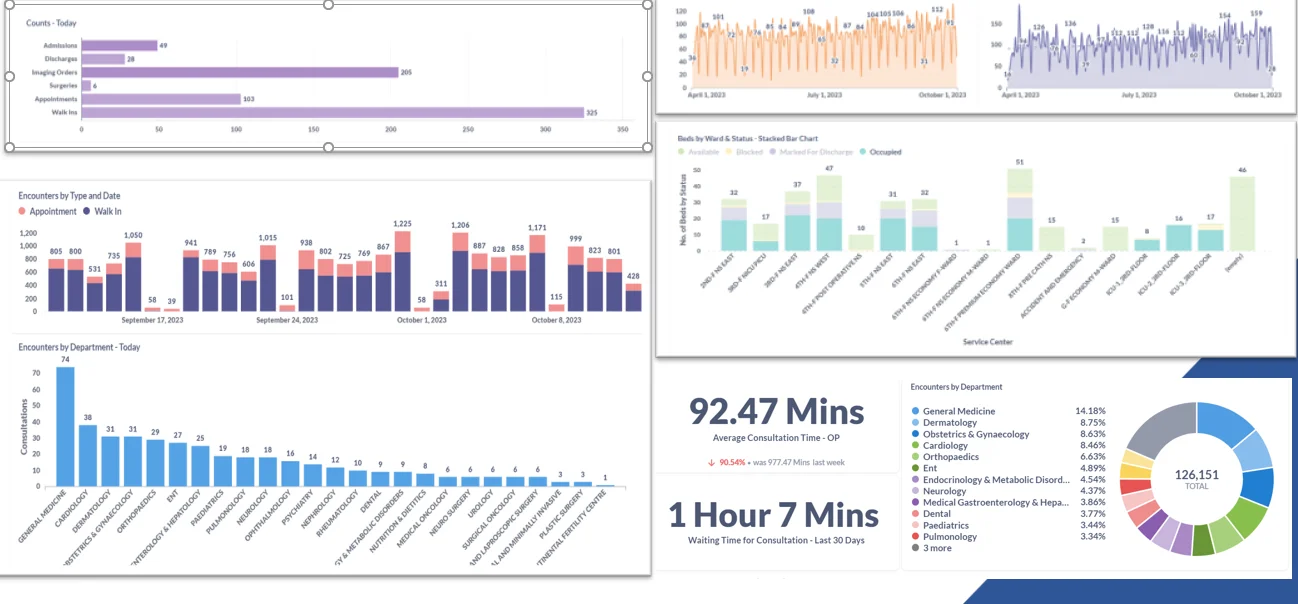The height and width of the screenshot is (604, 1298).
Task: Click the beds bar labeled 46
Action: (x=1241, y=214)
